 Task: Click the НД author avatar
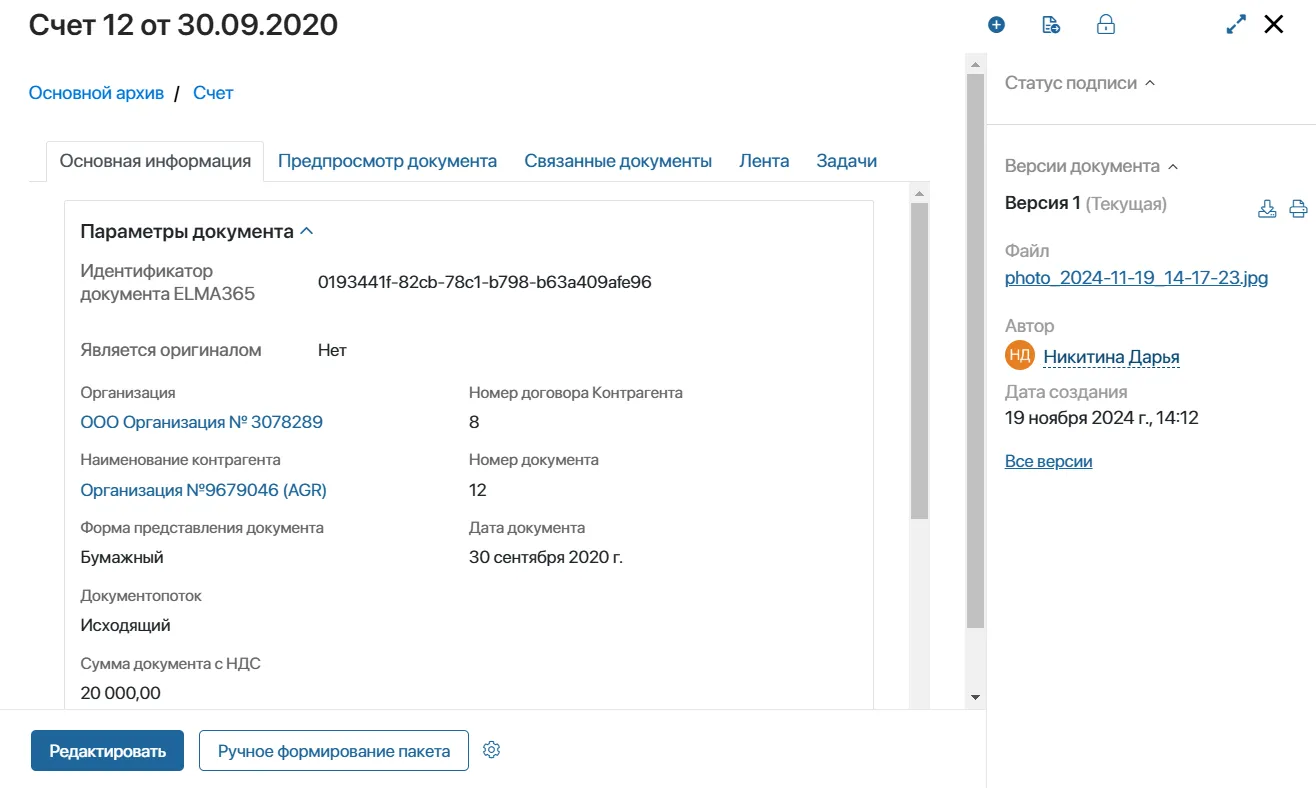(1019, 356)
